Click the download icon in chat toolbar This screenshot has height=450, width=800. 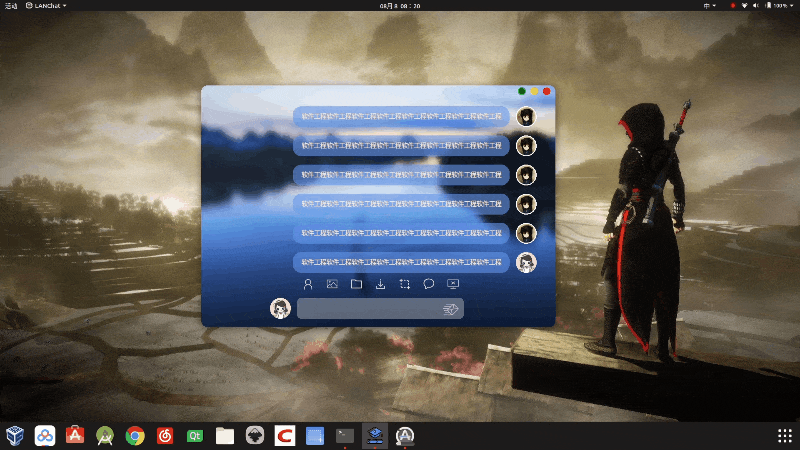pos(381,284)
